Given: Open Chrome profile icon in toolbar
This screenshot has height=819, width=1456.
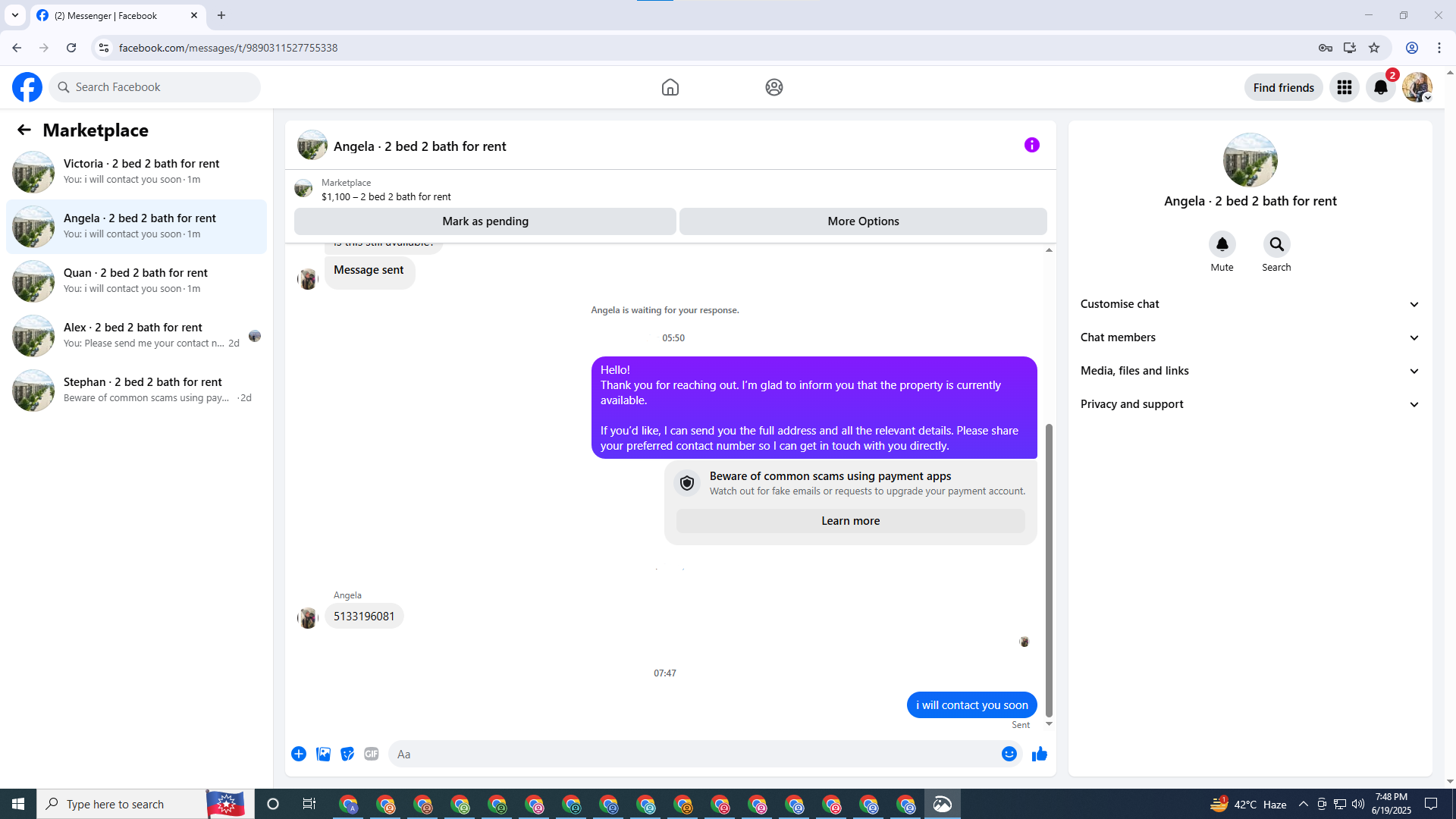Looking at the screenshot, I should pos(1412,48).
